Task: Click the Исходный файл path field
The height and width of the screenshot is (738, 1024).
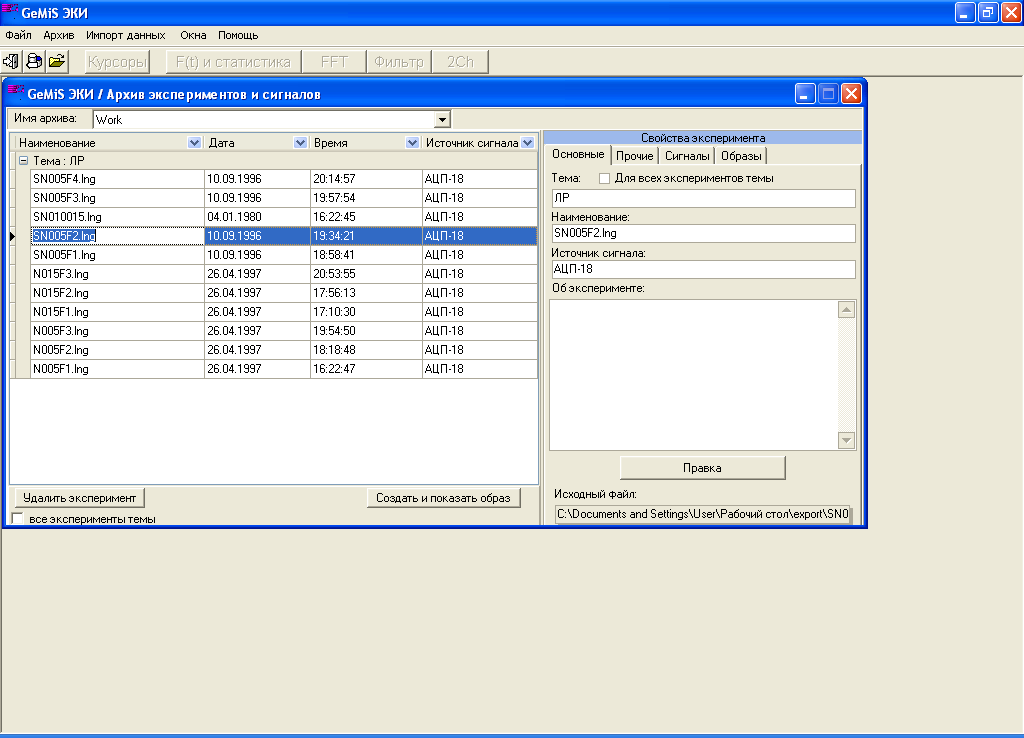Action: pyautogui.click(x=703, y=514)
